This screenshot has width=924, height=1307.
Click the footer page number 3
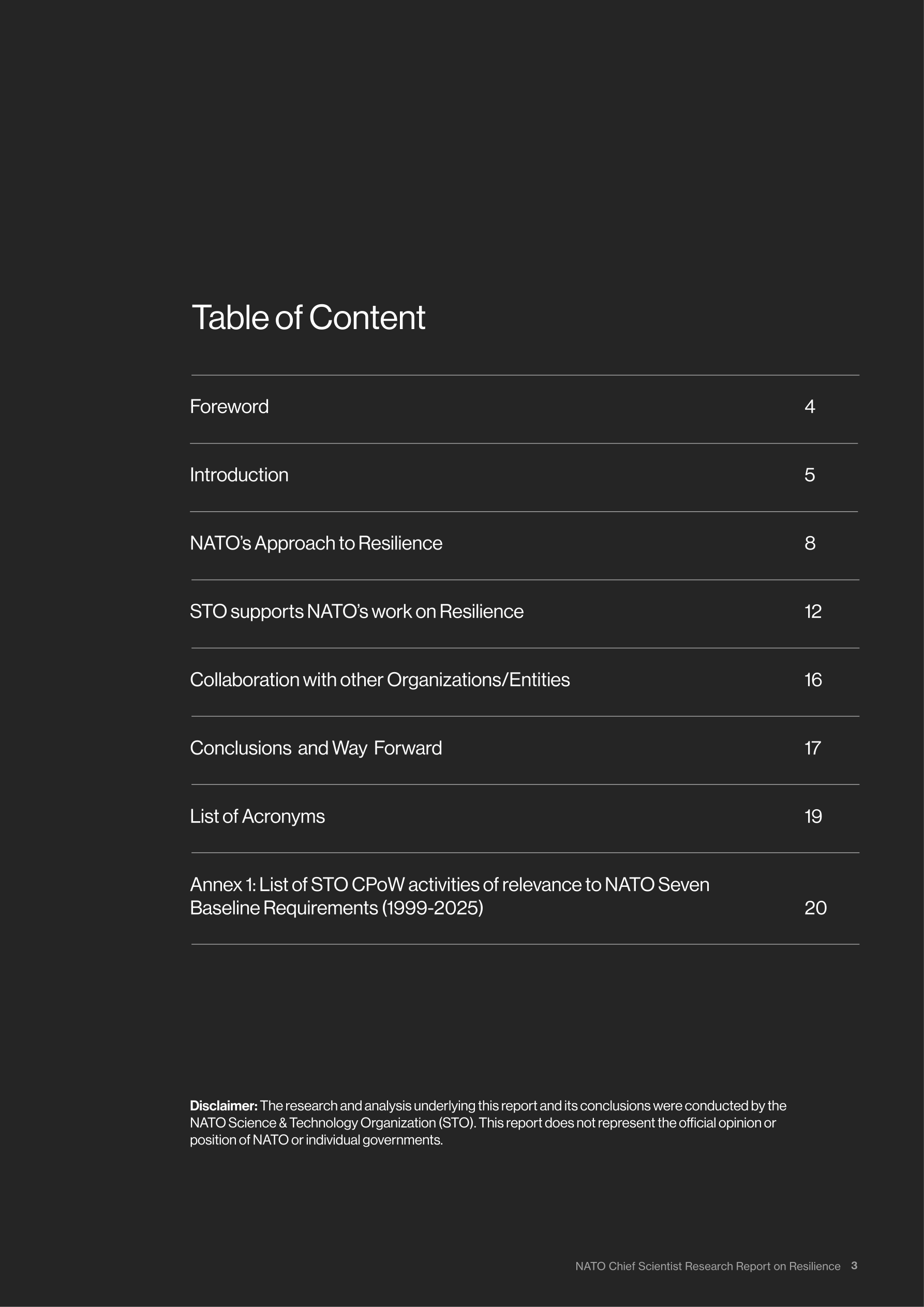pyautogui.click(x=854, y=1266)
